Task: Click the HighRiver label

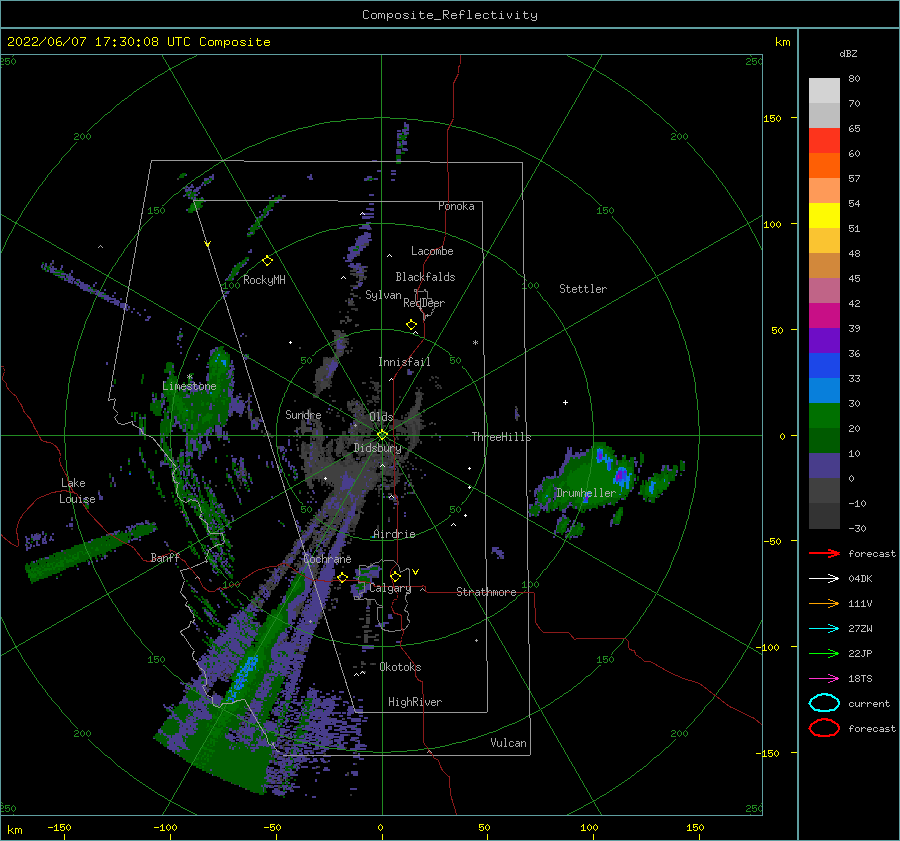Action: (x=414, y=702)
